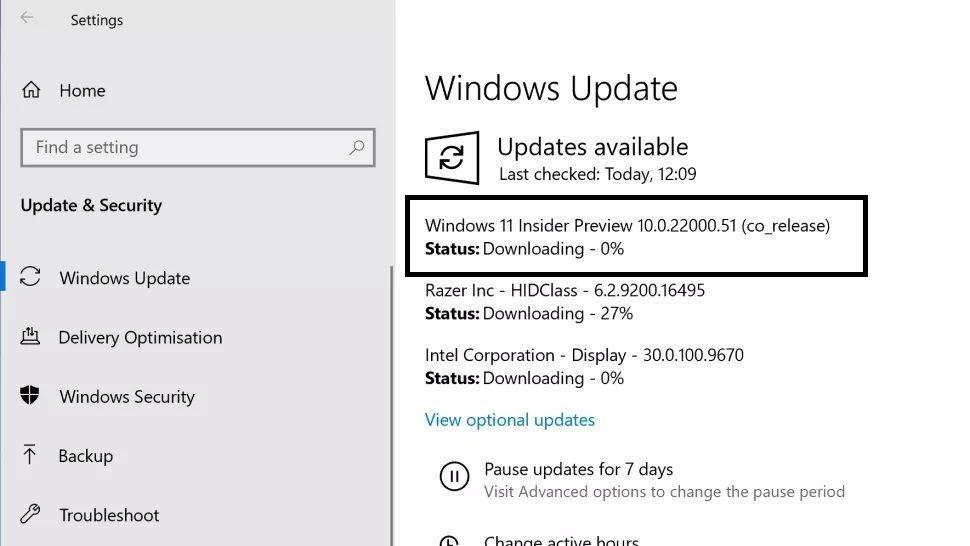Select the Troubleshoot wrench icon
The width and height of the screenshot is (970, 546).
(30, 514)
